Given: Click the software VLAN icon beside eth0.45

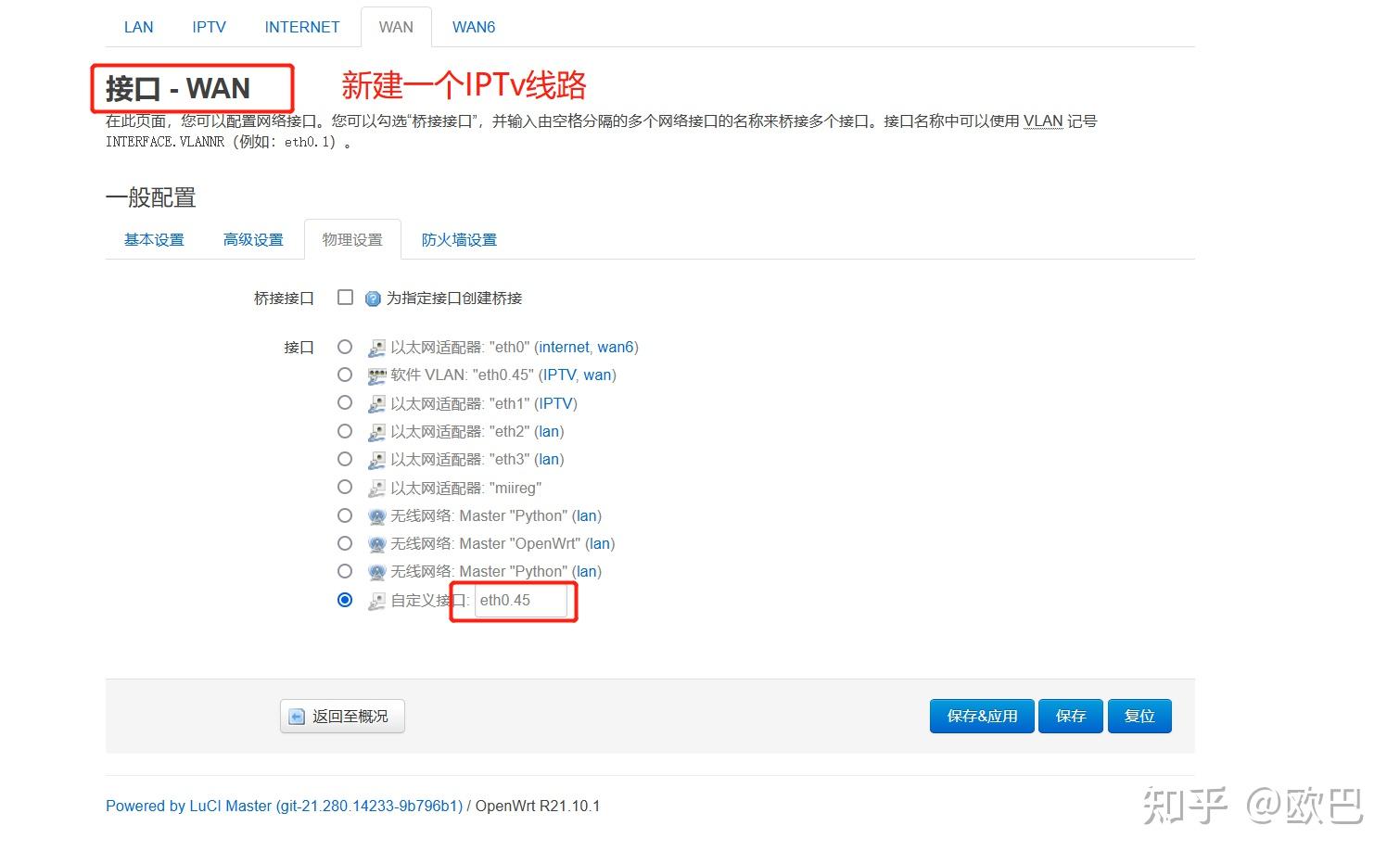Looking at the screenshot, I should click(376, 375).
